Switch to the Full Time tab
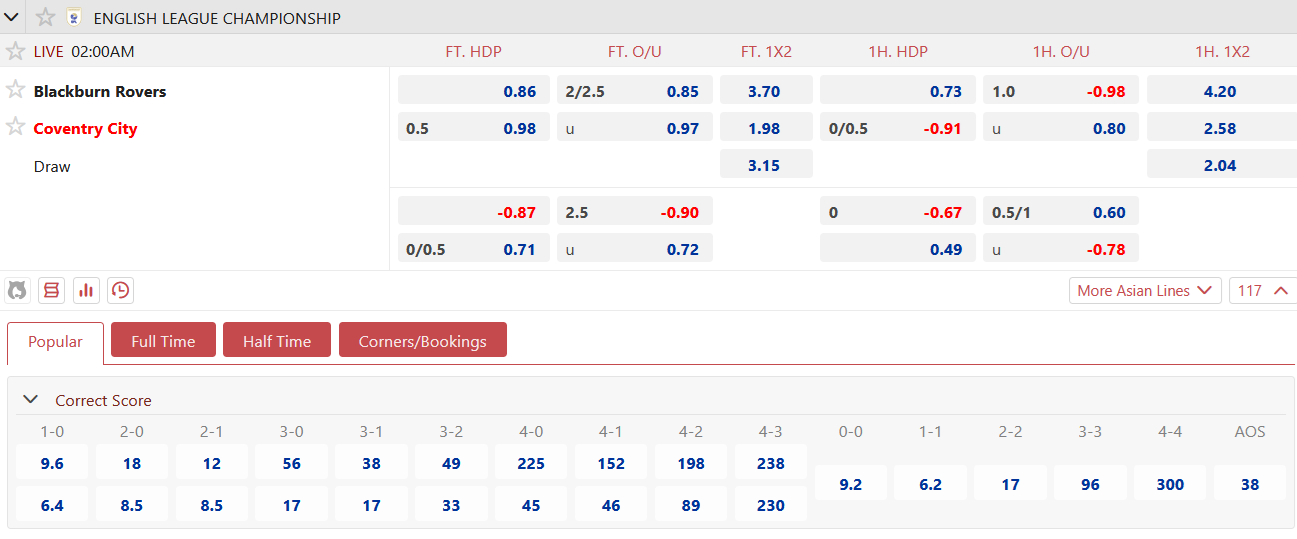Image resolution: width=1297 pixels, height=539 pixels. click(x=163, y=341)
